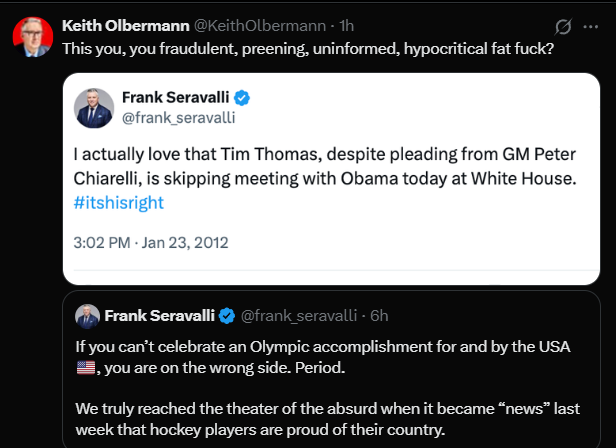Click the 6h timestamp on quoted post

click(x=379, y=316)
